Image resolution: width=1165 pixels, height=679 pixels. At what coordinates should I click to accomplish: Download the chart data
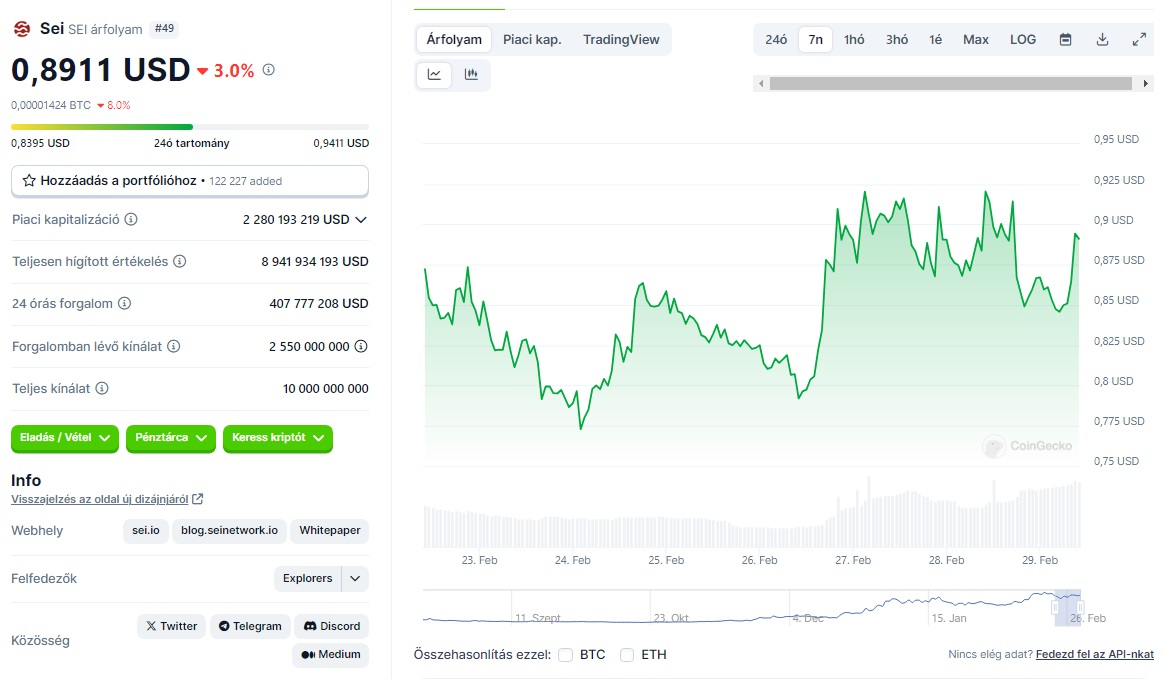1103,39
